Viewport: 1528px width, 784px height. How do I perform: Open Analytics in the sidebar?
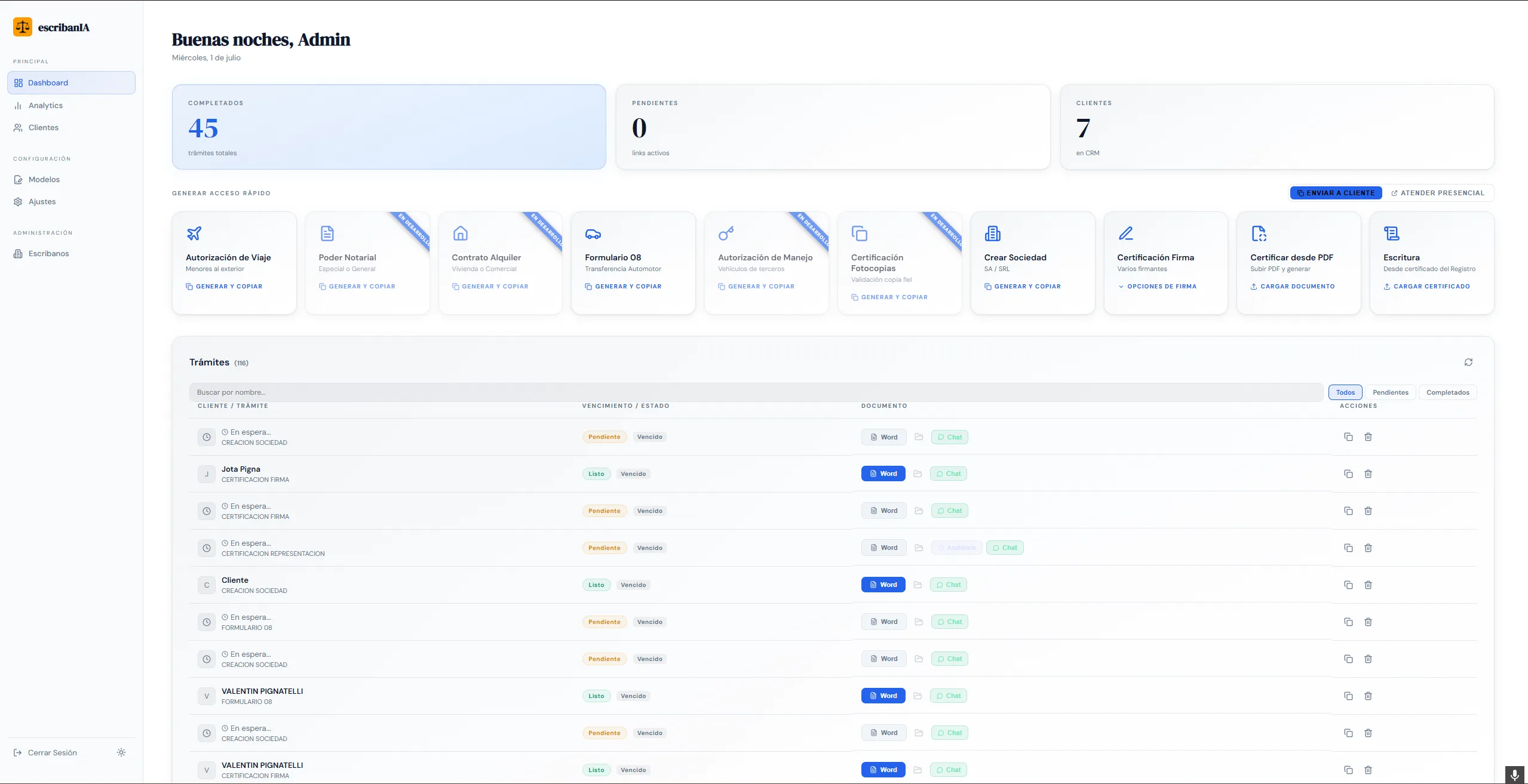coord(72,105)
